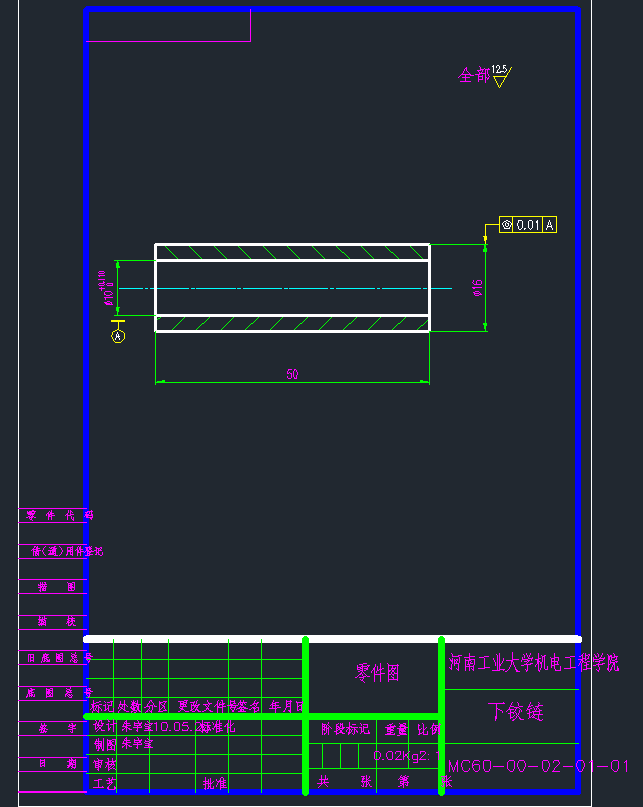The image size is (643, 807).
Task: Click the circled datum A symbol
Action: pos(118,336)
